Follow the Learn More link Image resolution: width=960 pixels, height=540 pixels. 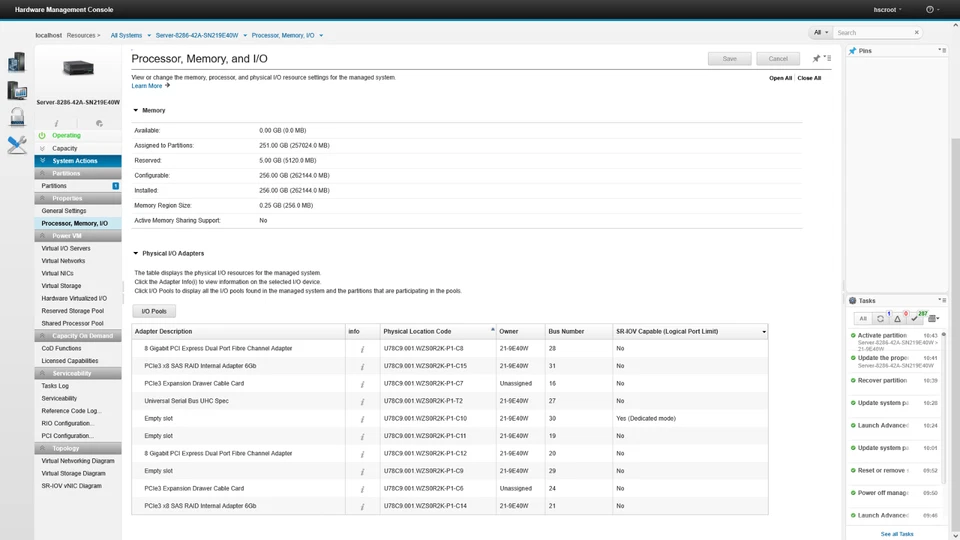click(x=147, y=86)
